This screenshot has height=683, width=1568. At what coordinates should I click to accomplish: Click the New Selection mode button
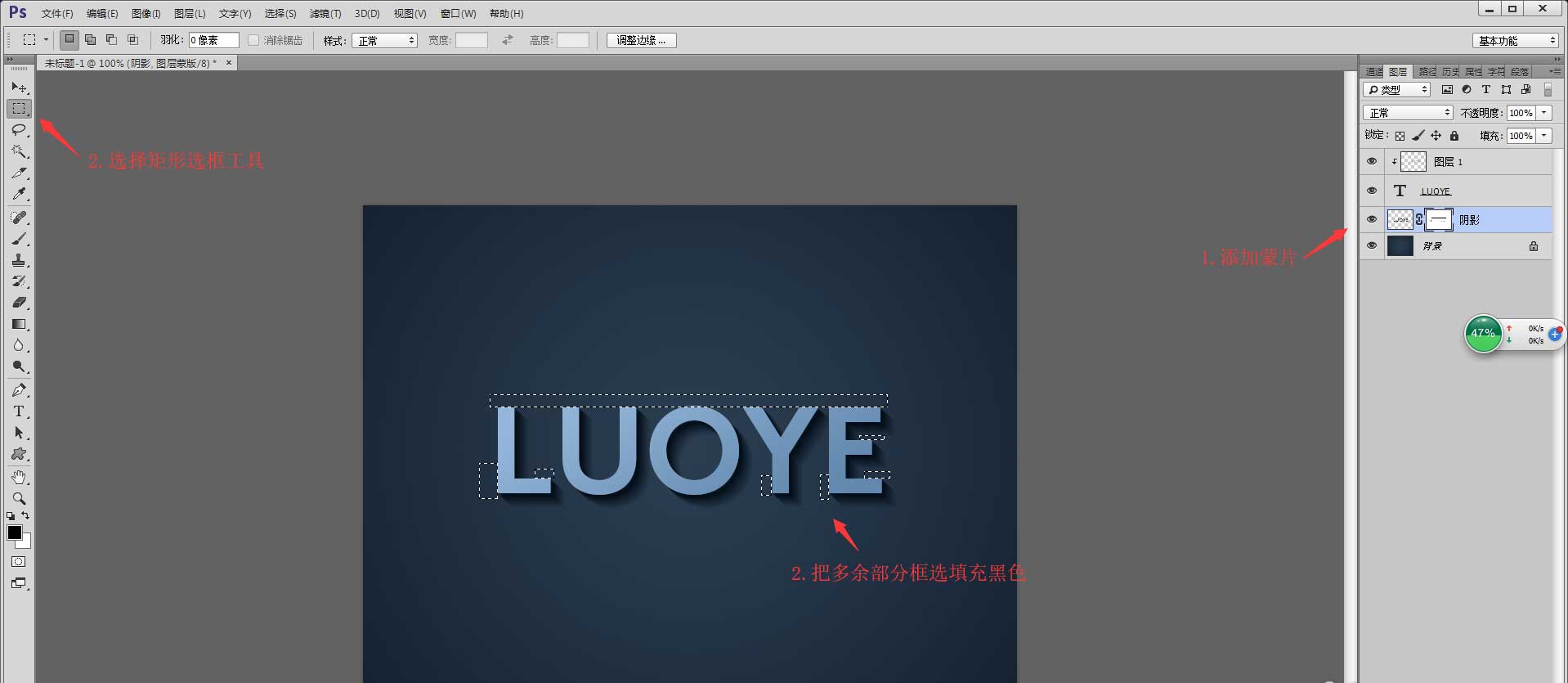pos(69,39)
